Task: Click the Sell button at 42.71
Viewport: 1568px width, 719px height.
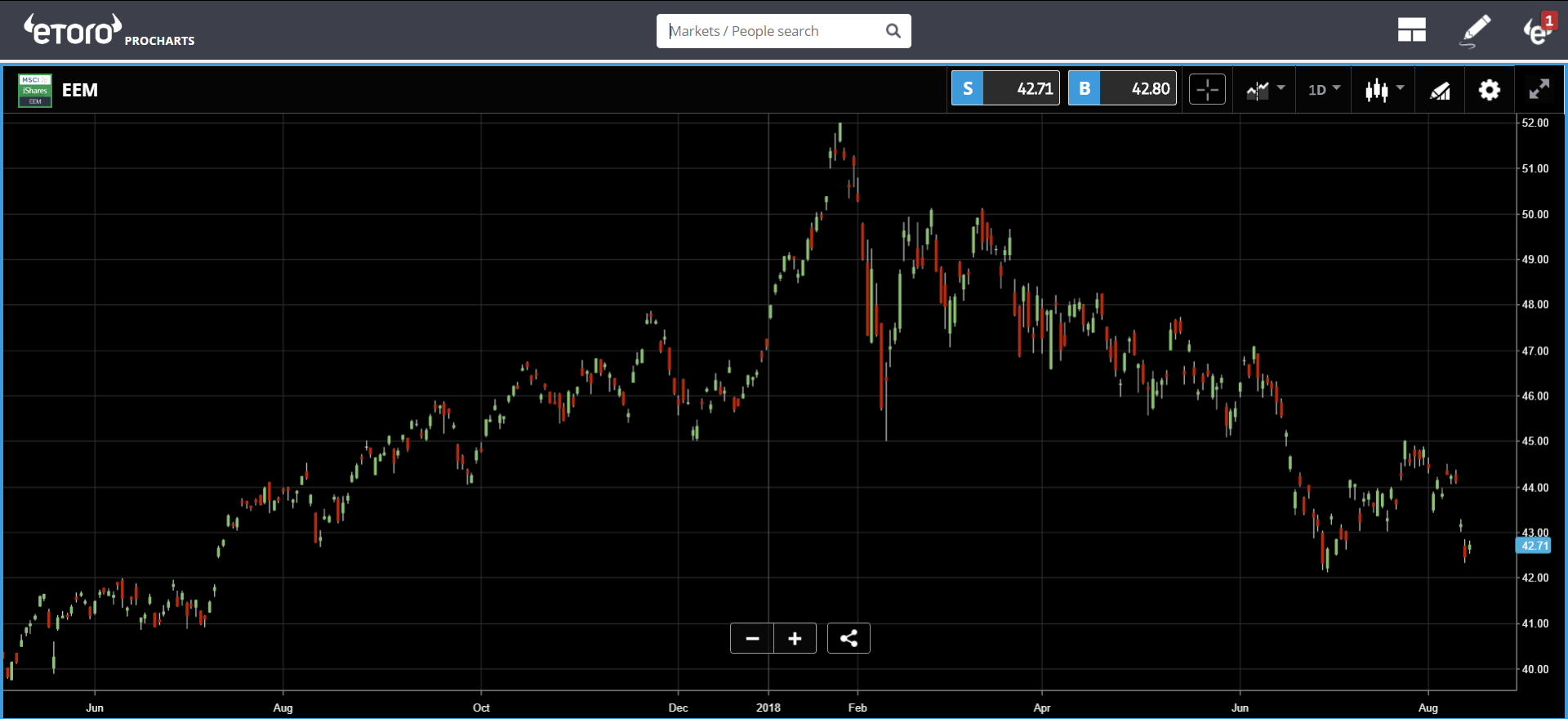Action: [1005, 88]
